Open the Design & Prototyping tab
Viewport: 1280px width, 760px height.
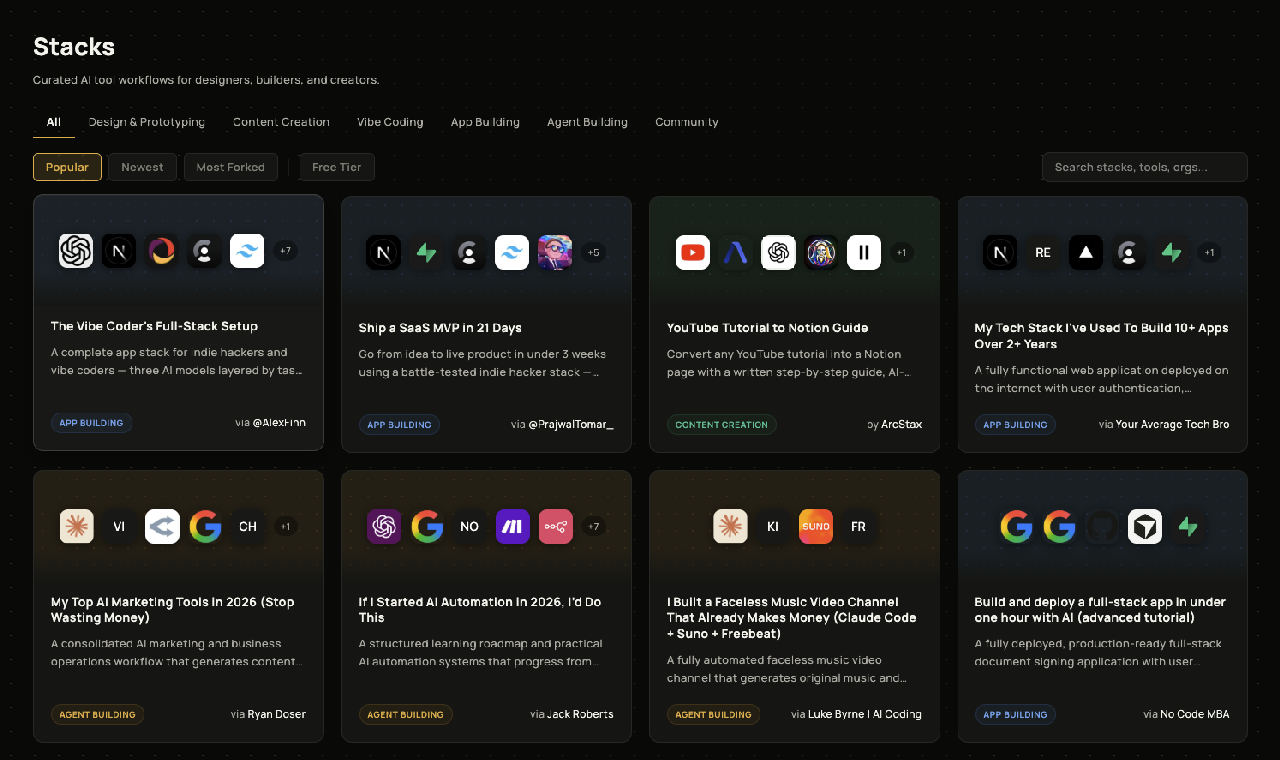(x=147, y=122)
